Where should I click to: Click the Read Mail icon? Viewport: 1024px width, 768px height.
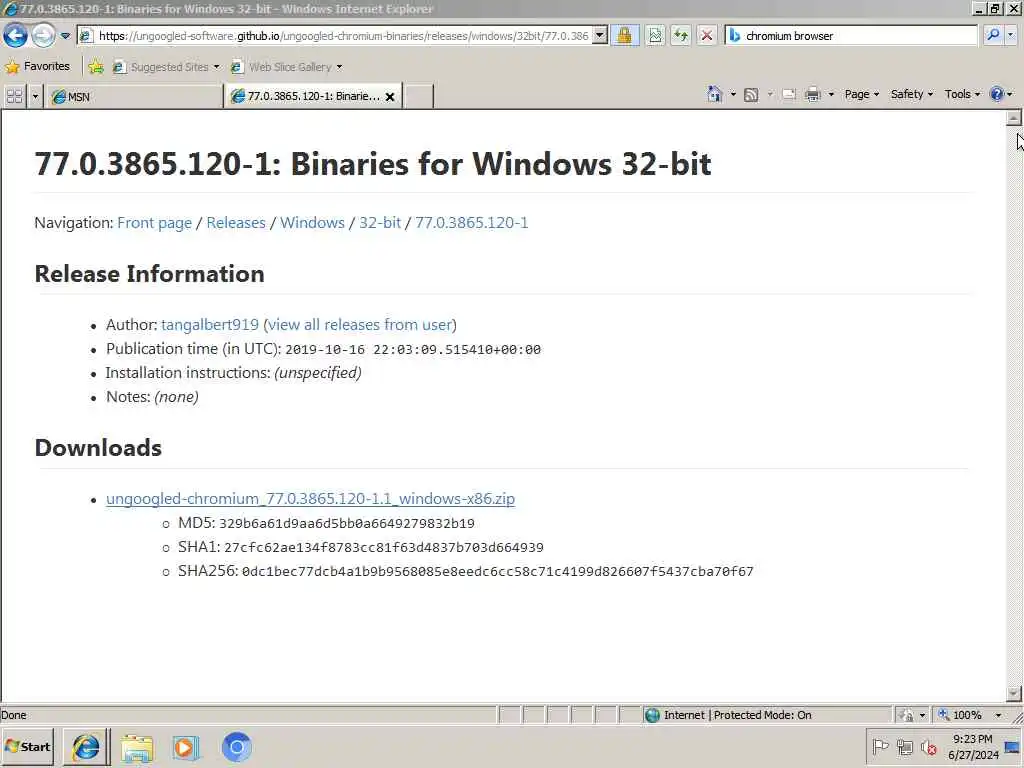click(789, 95)
